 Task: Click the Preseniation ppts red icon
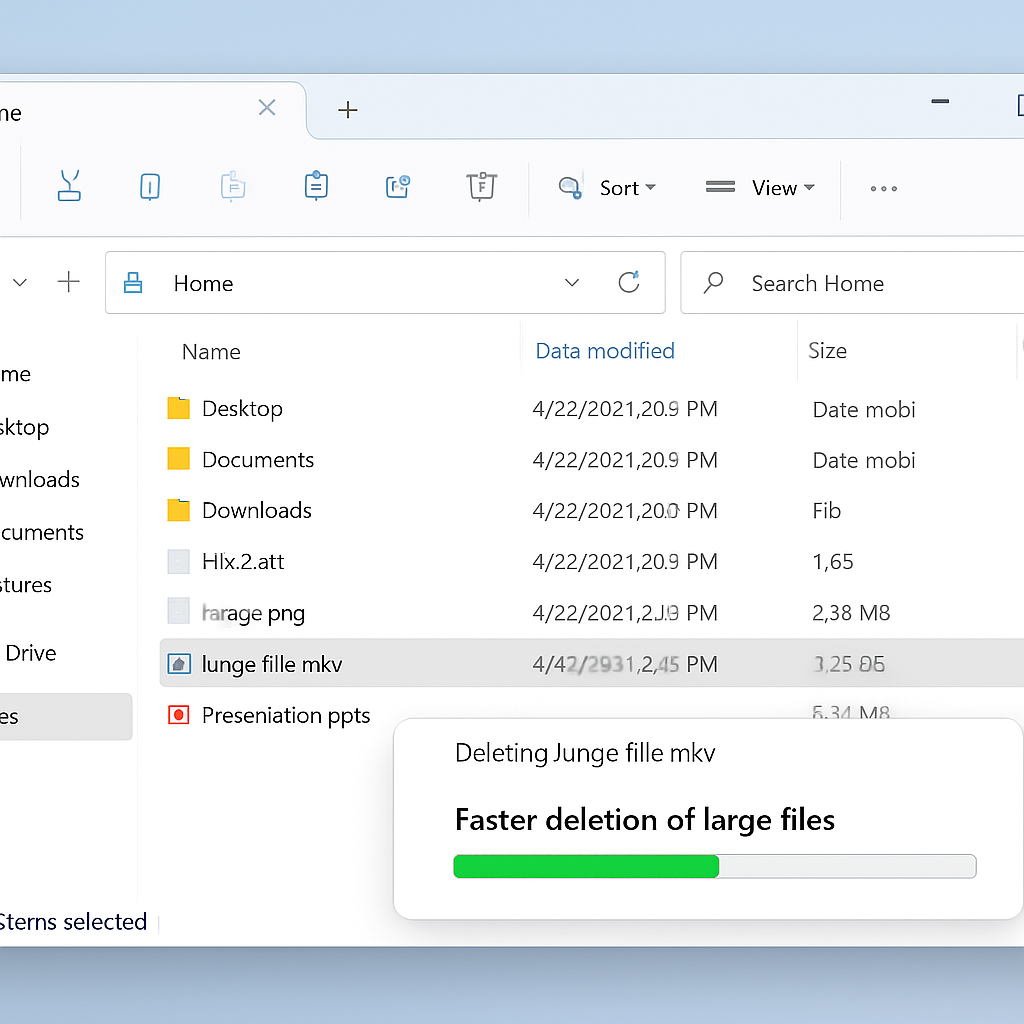click(178, 714)
